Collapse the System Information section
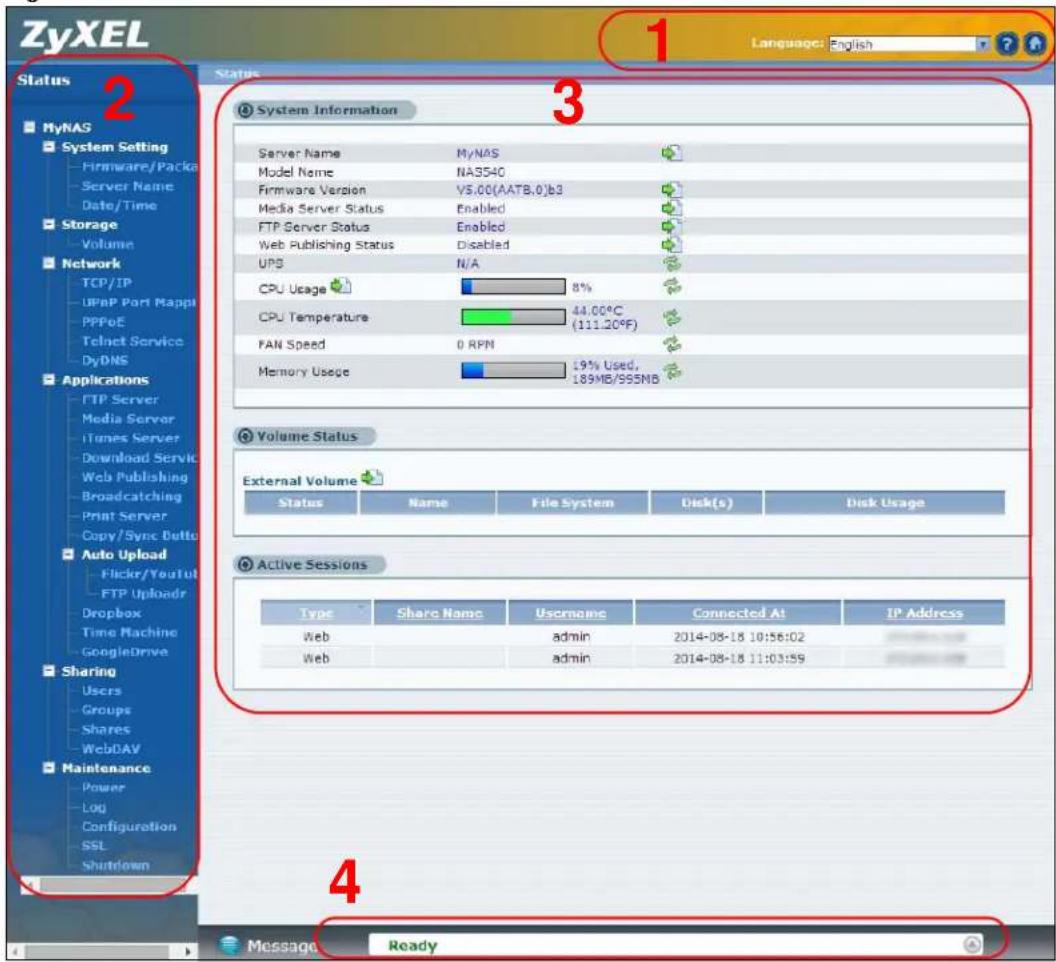The height and width of the screenshot is (962, 1056). point(246,110)
